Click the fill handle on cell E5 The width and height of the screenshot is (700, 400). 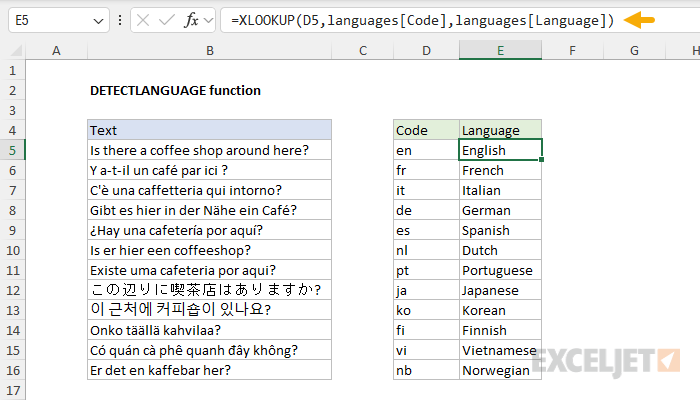tap(542, 159)
